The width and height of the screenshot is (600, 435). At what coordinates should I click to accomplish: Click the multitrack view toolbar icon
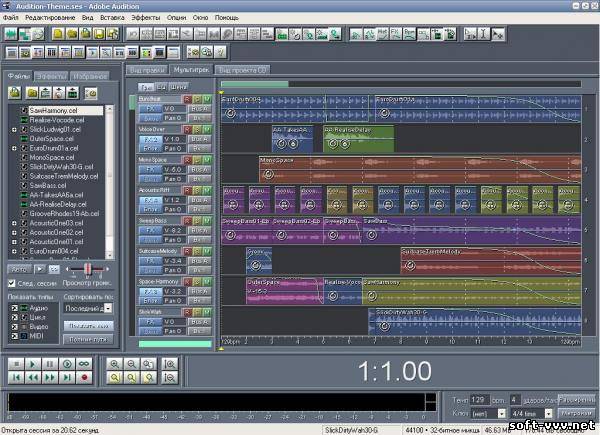click(x=24, y=34)
